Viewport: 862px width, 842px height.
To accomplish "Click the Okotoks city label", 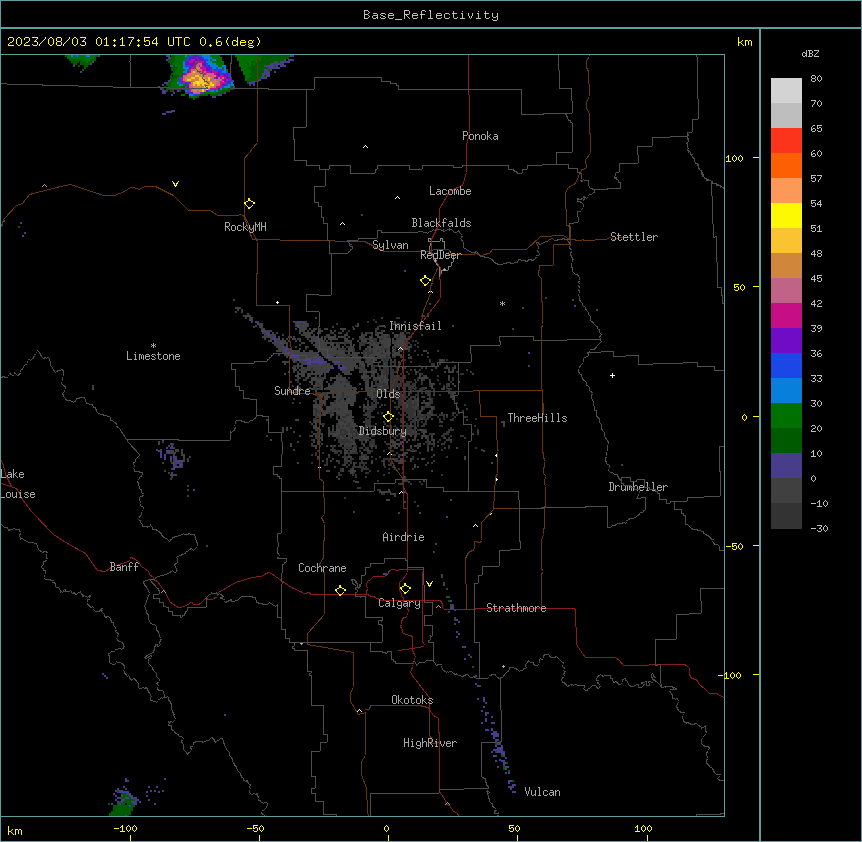I will click(412, 700).
